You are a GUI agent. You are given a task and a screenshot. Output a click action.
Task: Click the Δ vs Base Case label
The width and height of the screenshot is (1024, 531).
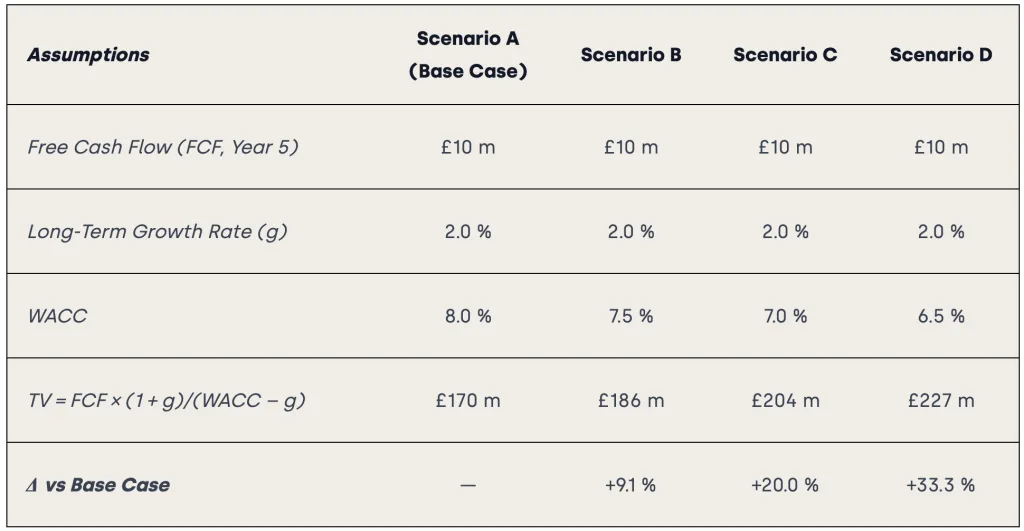[98, 485]
